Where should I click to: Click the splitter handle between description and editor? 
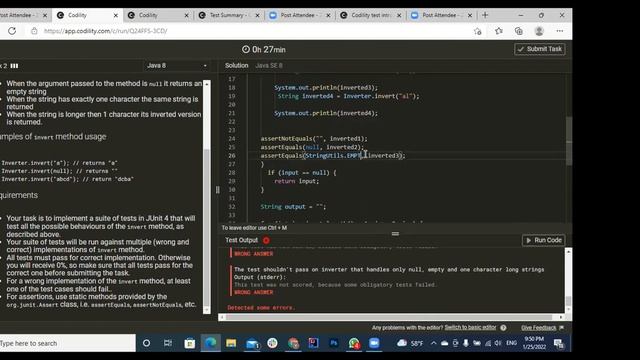pyautogui.click(x=218, y=190)
